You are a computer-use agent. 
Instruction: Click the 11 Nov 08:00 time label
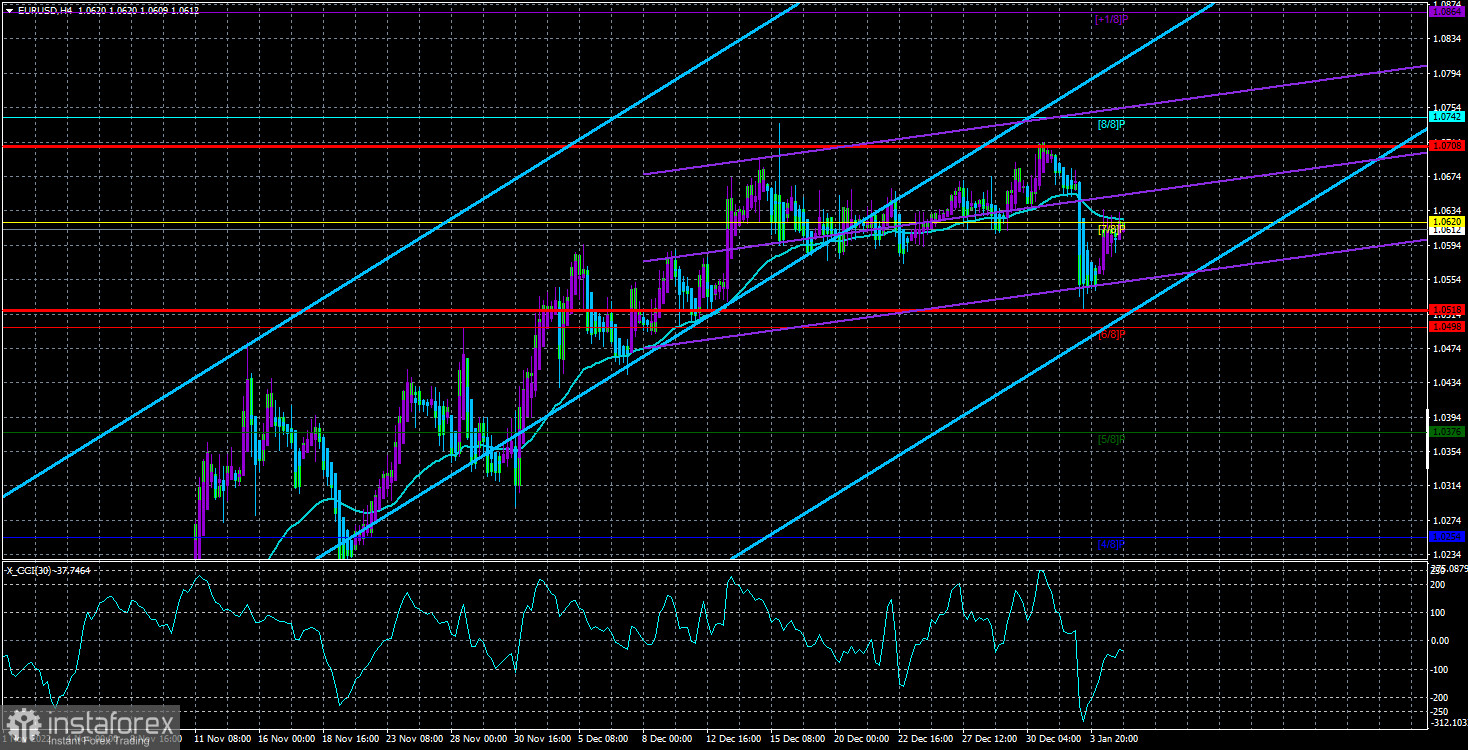click(222, 739)
